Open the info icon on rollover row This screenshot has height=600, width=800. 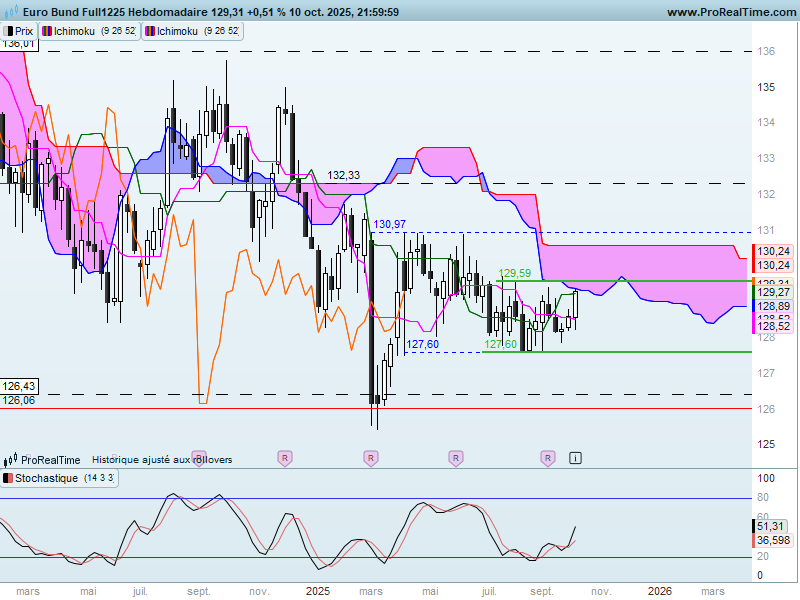(x=575, y=458)
